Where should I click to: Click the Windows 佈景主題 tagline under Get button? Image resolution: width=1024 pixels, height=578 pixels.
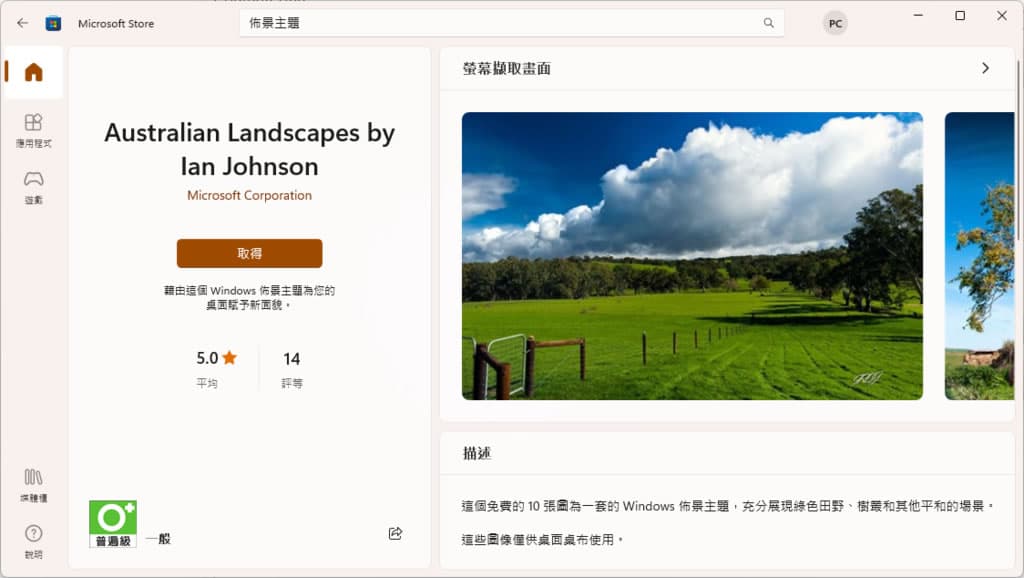(x=249, y=297)
